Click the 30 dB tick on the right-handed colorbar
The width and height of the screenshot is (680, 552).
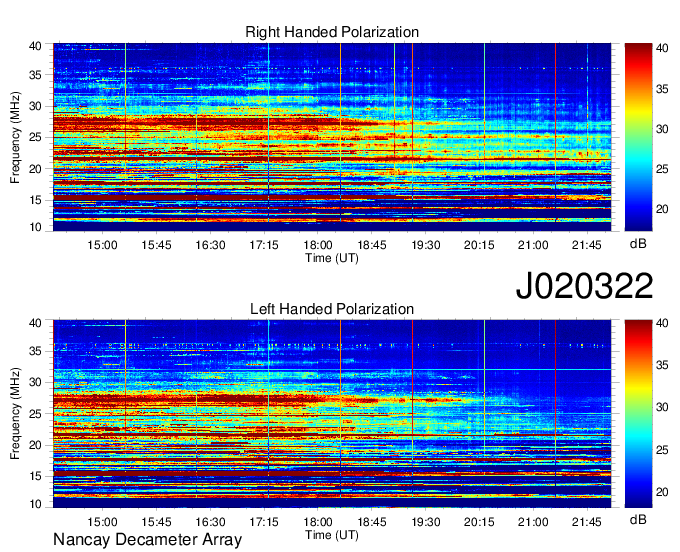point(662,129)
